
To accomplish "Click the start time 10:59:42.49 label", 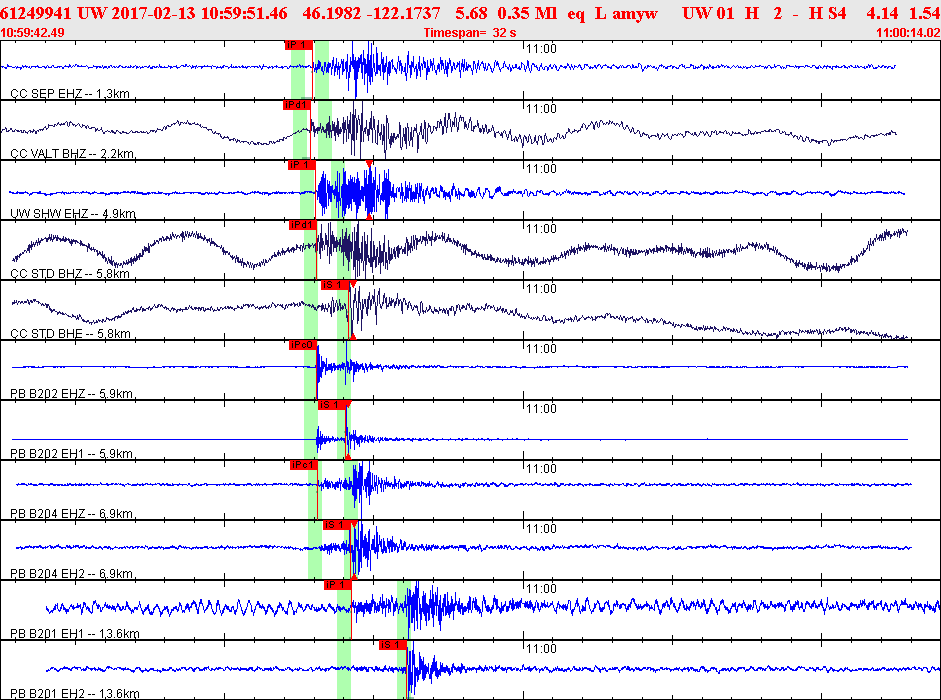I will [34, 33].
